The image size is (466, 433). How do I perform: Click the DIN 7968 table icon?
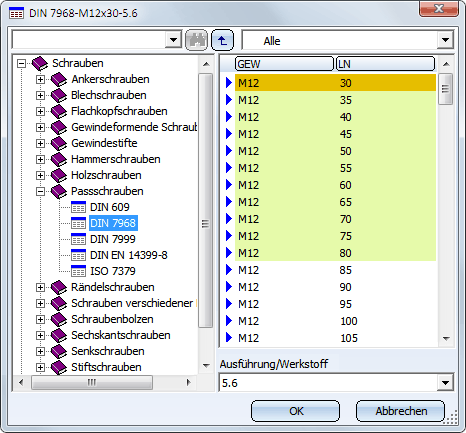pyautogui.click(x=78, y=223)
